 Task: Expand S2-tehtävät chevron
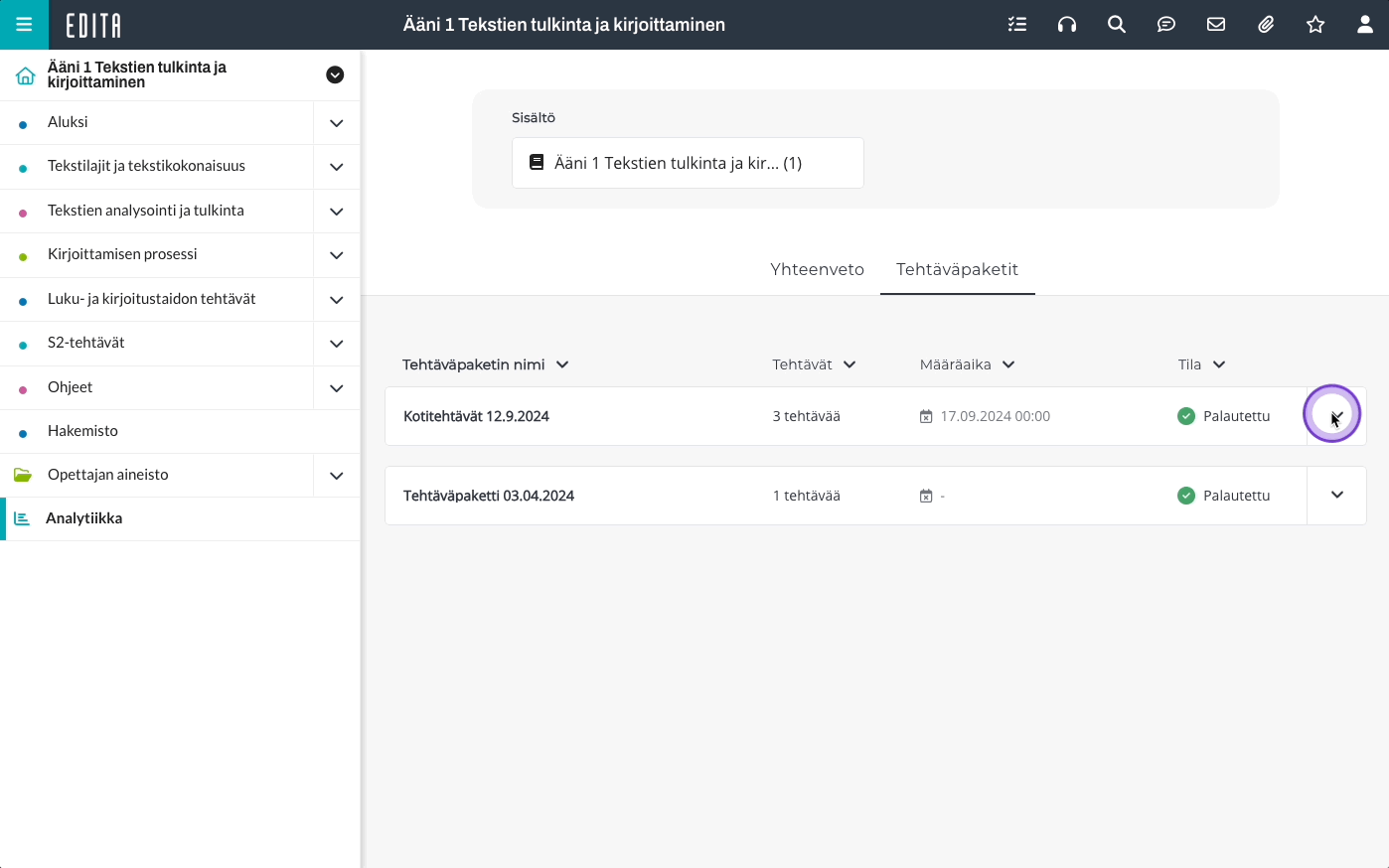click(x=337, y=344)
